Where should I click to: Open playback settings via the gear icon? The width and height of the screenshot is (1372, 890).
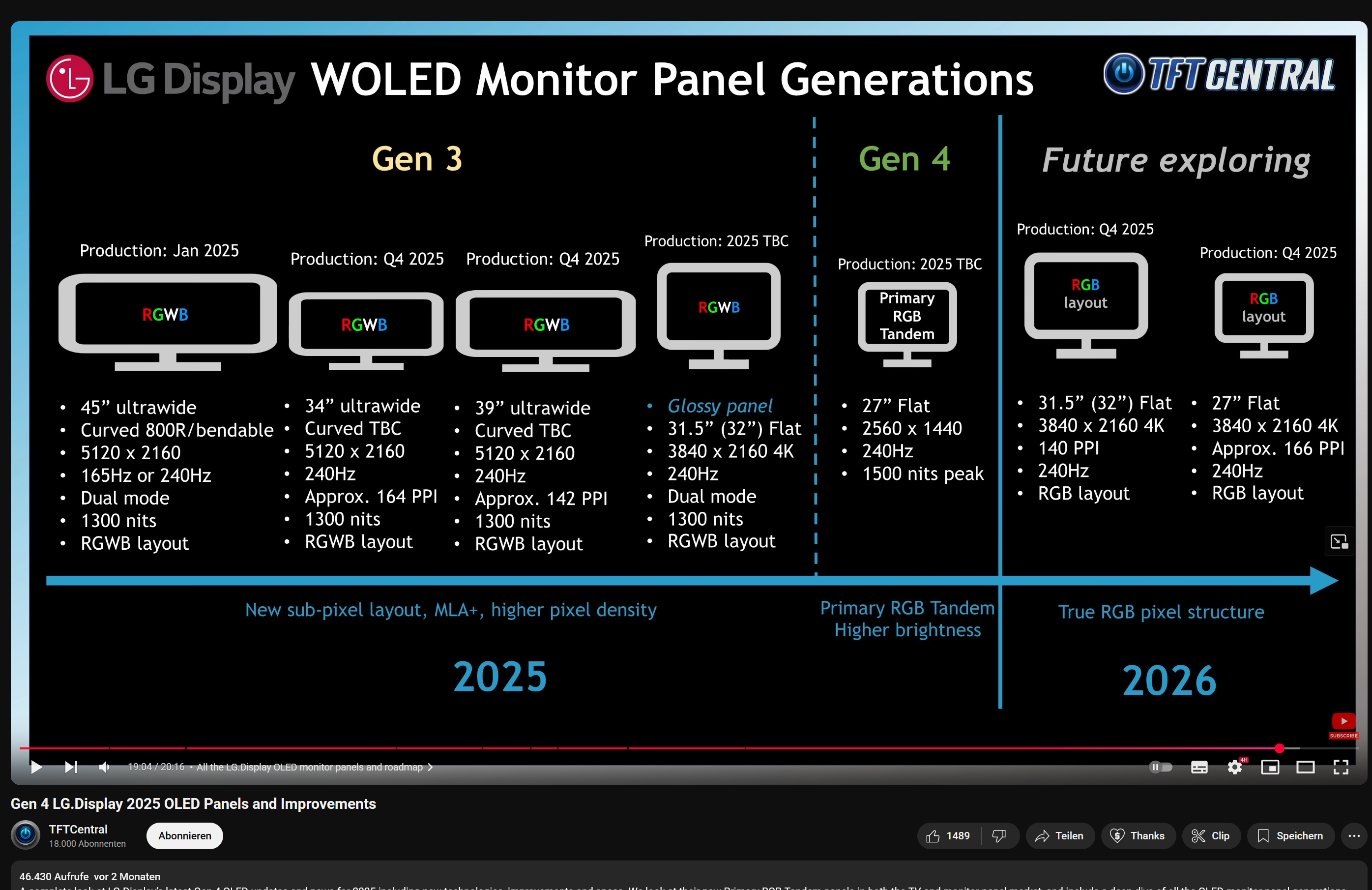(1235, 767)
